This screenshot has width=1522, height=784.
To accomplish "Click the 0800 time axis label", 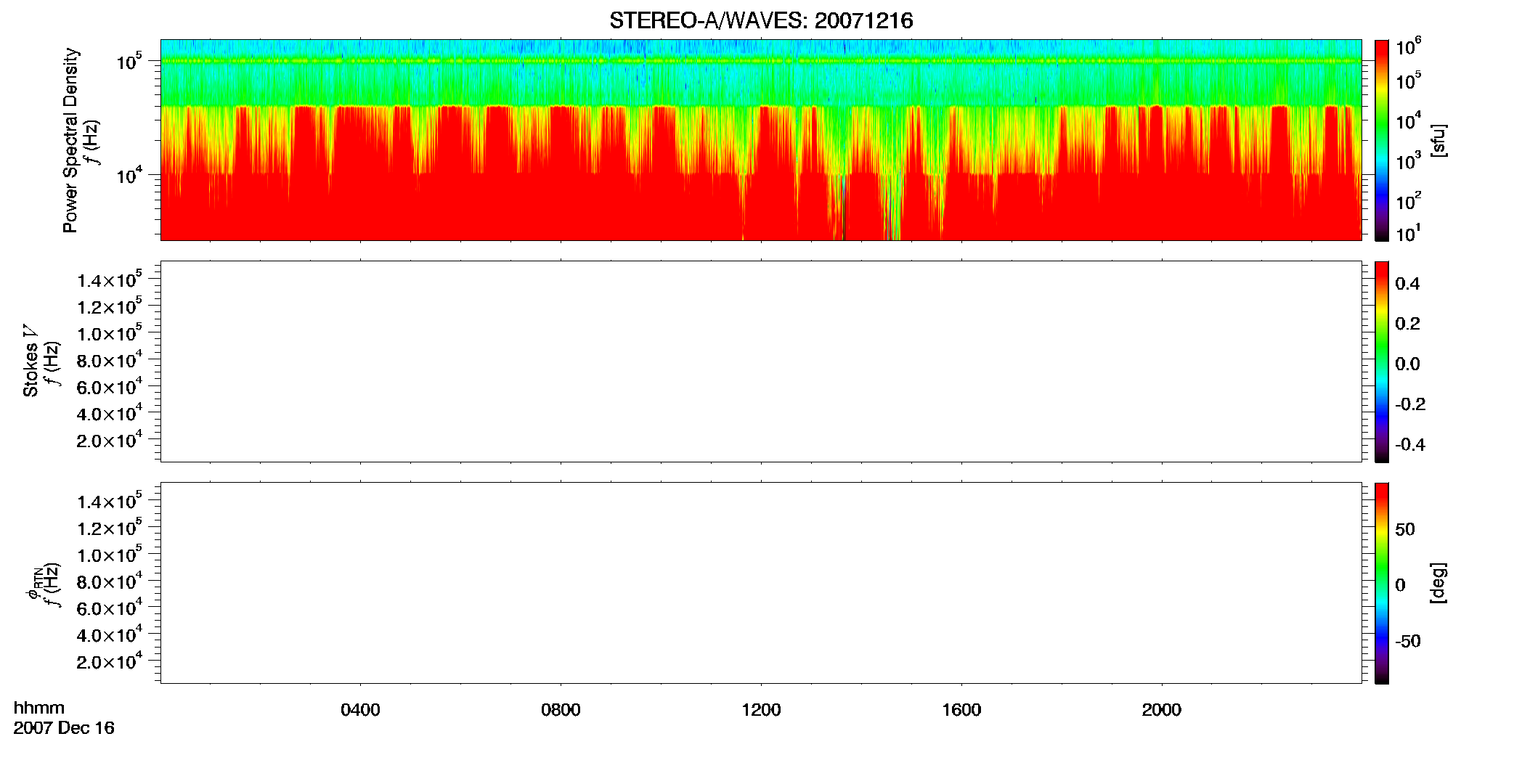I will tap(561, 710).
